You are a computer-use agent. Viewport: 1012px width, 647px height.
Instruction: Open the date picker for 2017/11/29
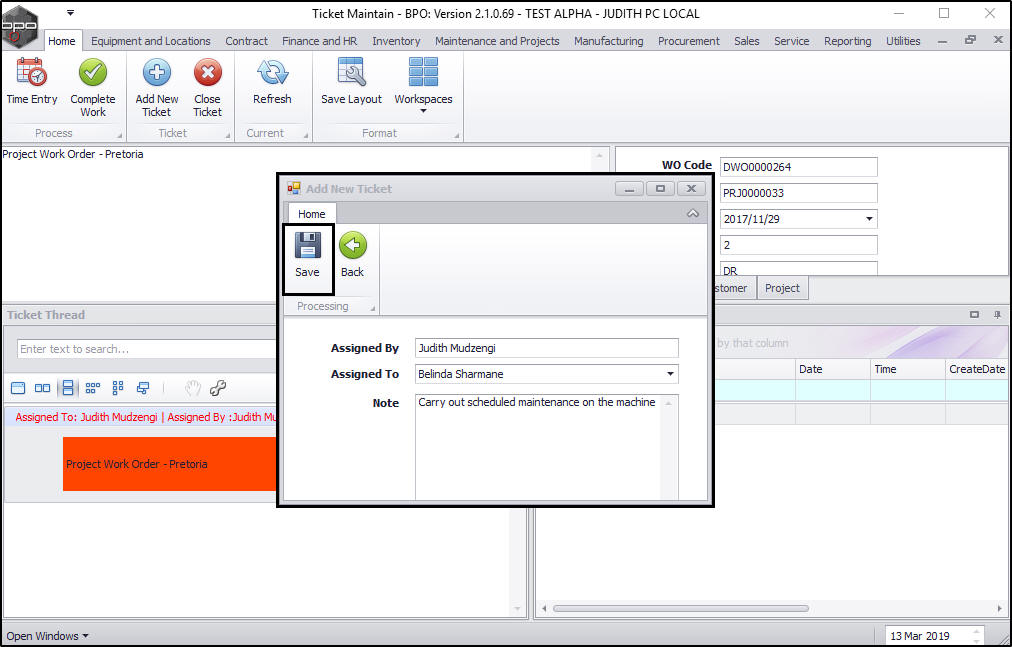pyautogui.click(x=869, y=219)
